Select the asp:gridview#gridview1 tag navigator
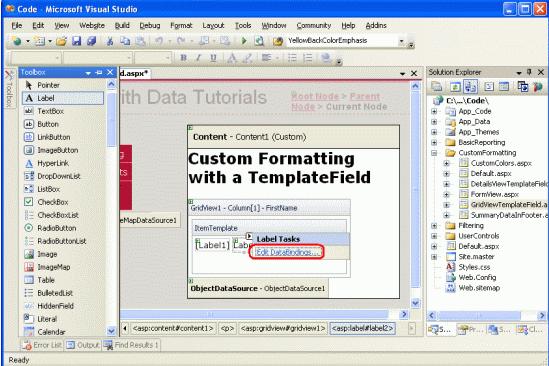Viewport: 549px width, 366px height. pos(283,329)
